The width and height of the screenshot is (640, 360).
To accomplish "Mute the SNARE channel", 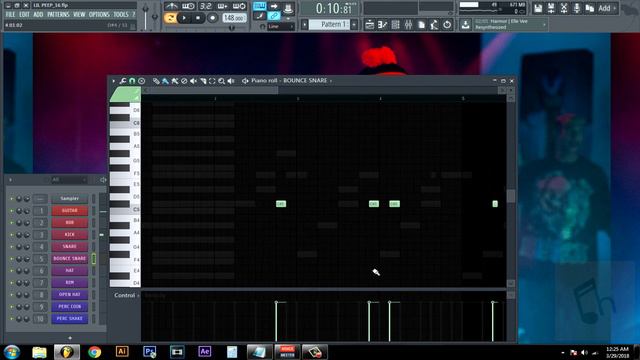I will point(11,247).
